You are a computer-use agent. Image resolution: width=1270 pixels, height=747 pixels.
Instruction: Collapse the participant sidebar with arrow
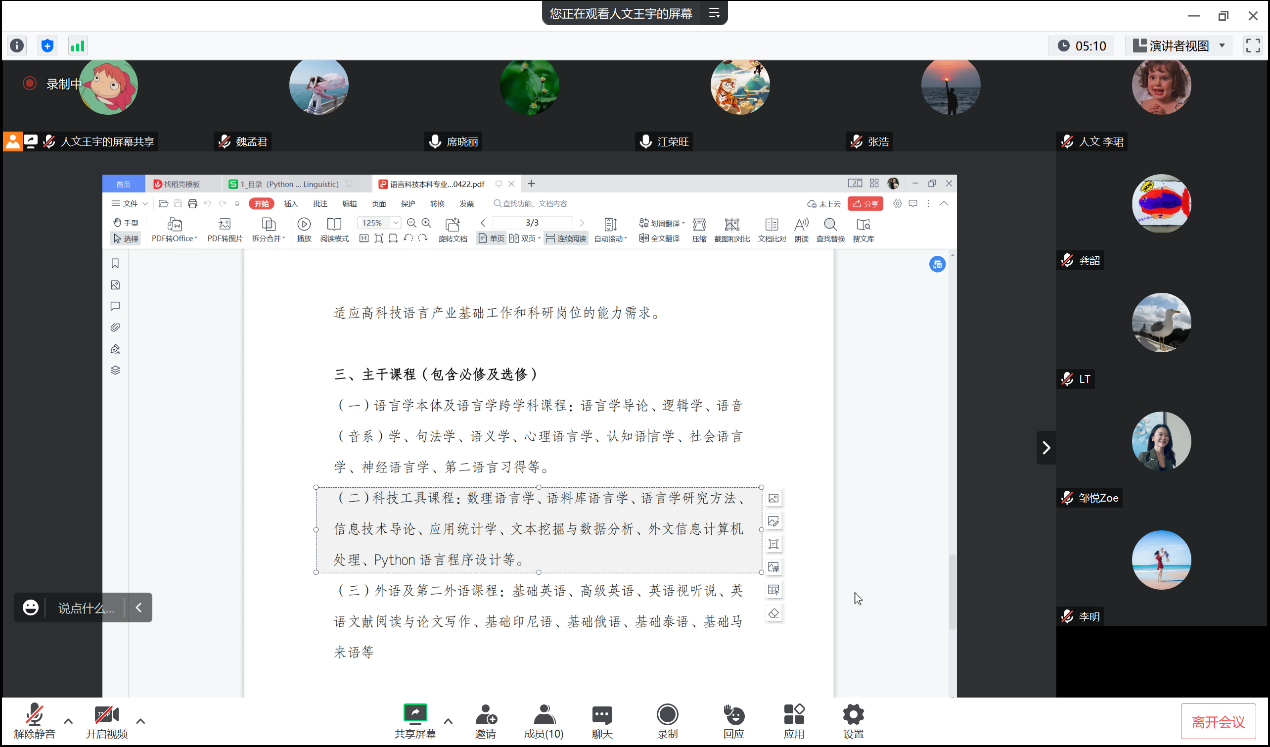(1046, 448)
